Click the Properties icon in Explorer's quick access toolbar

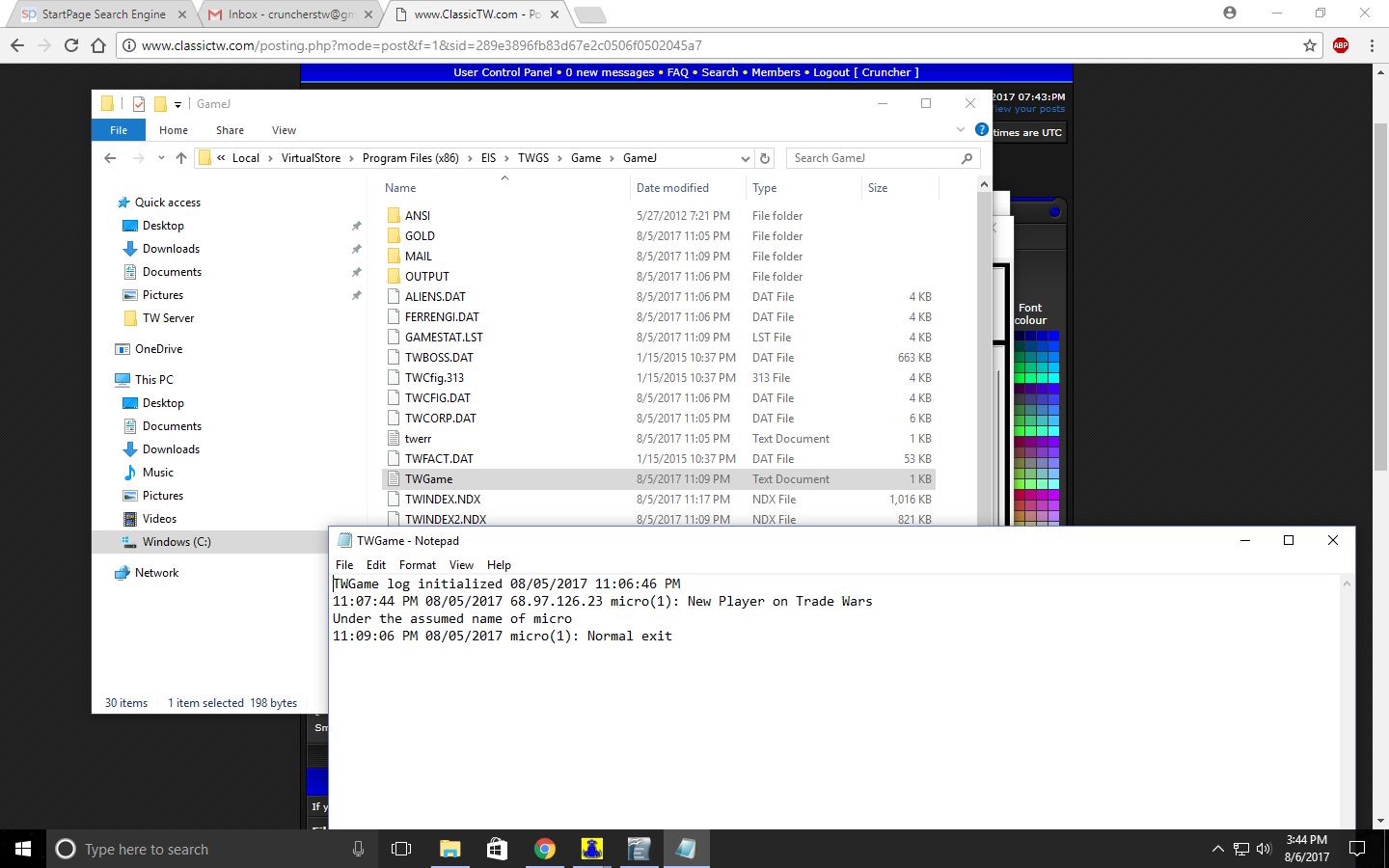pyautogui.click(x=138, y=103)
